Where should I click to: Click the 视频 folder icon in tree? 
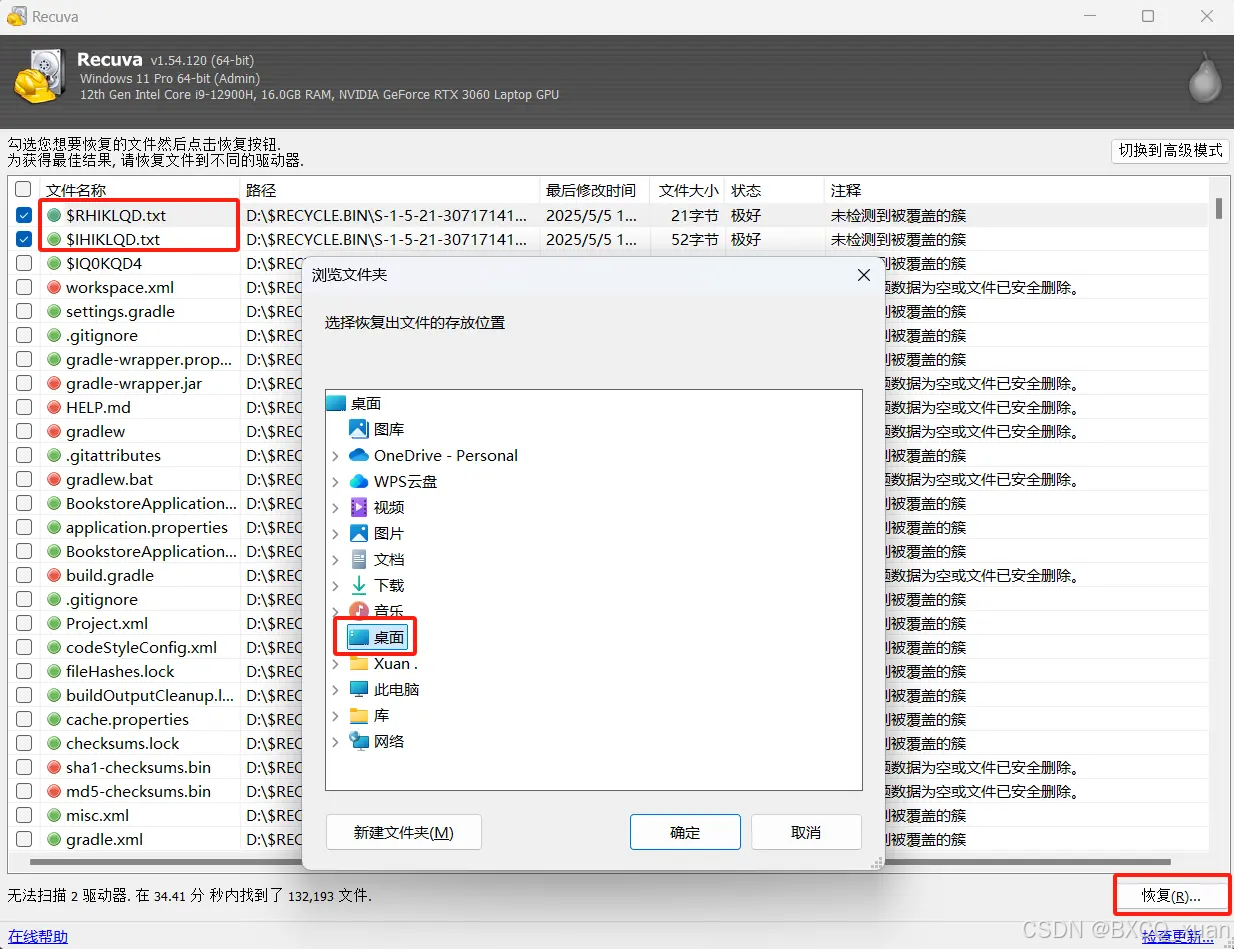click(x=359, y=507)
